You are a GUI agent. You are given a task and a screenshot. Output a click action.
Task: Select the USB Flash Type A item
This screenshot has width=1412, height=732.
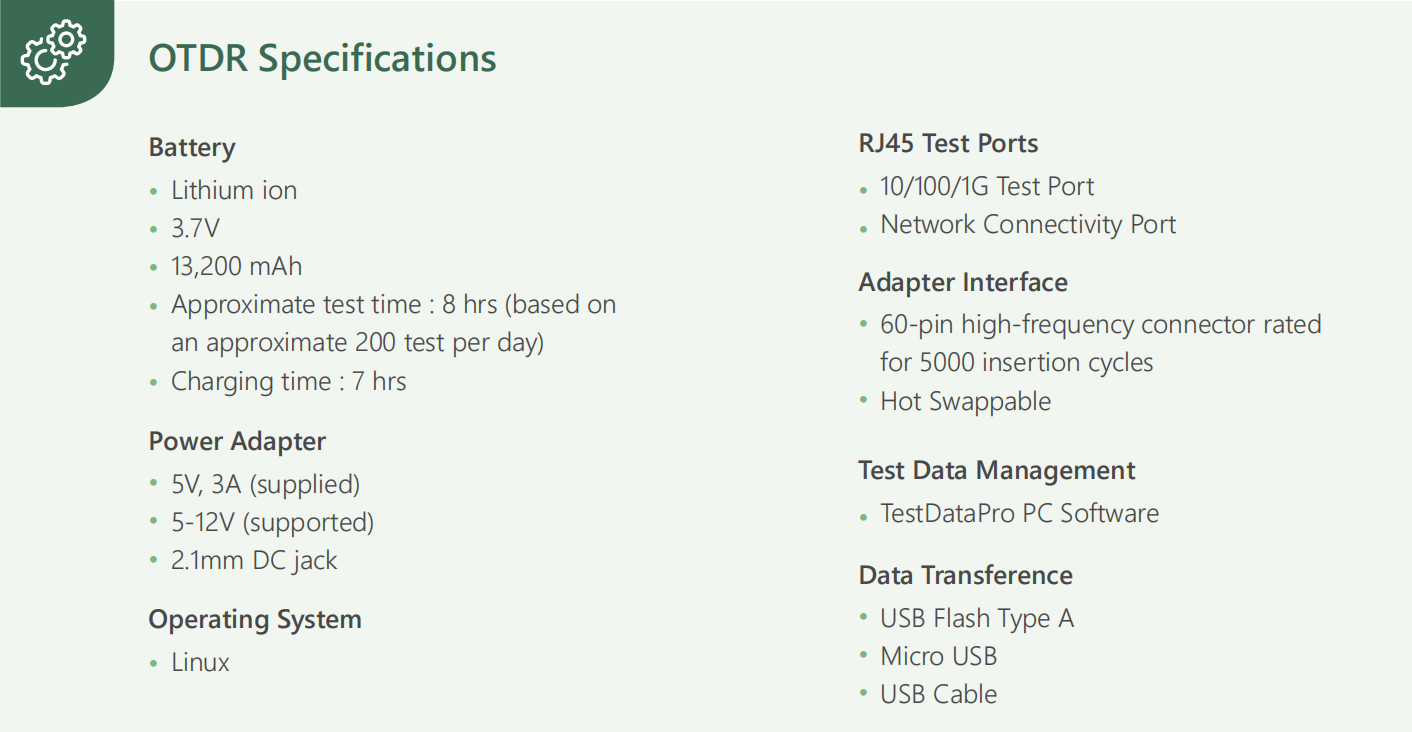click(976, 618)
